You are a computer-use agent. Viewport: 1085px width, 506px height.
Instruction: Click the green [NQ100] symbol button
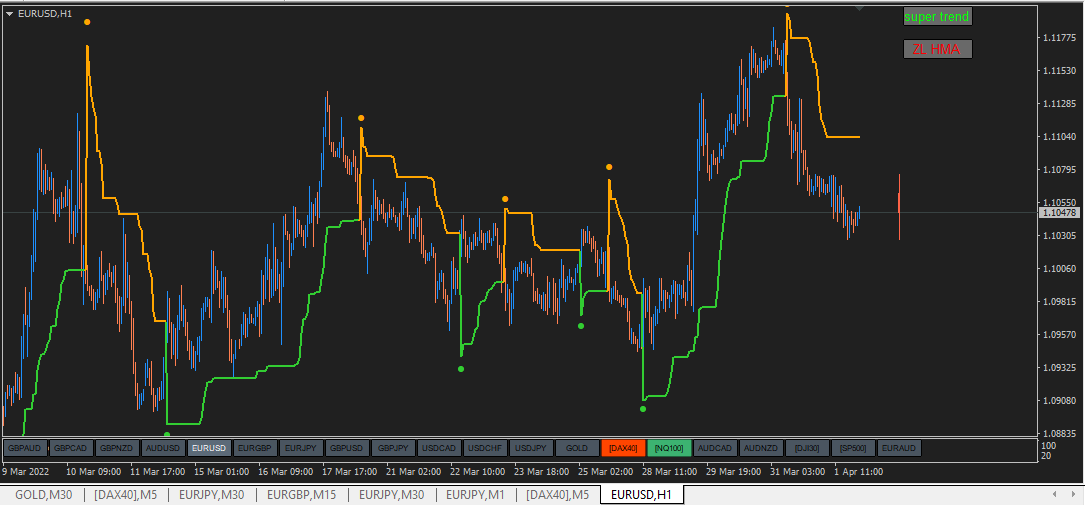(x=669, y=449)
